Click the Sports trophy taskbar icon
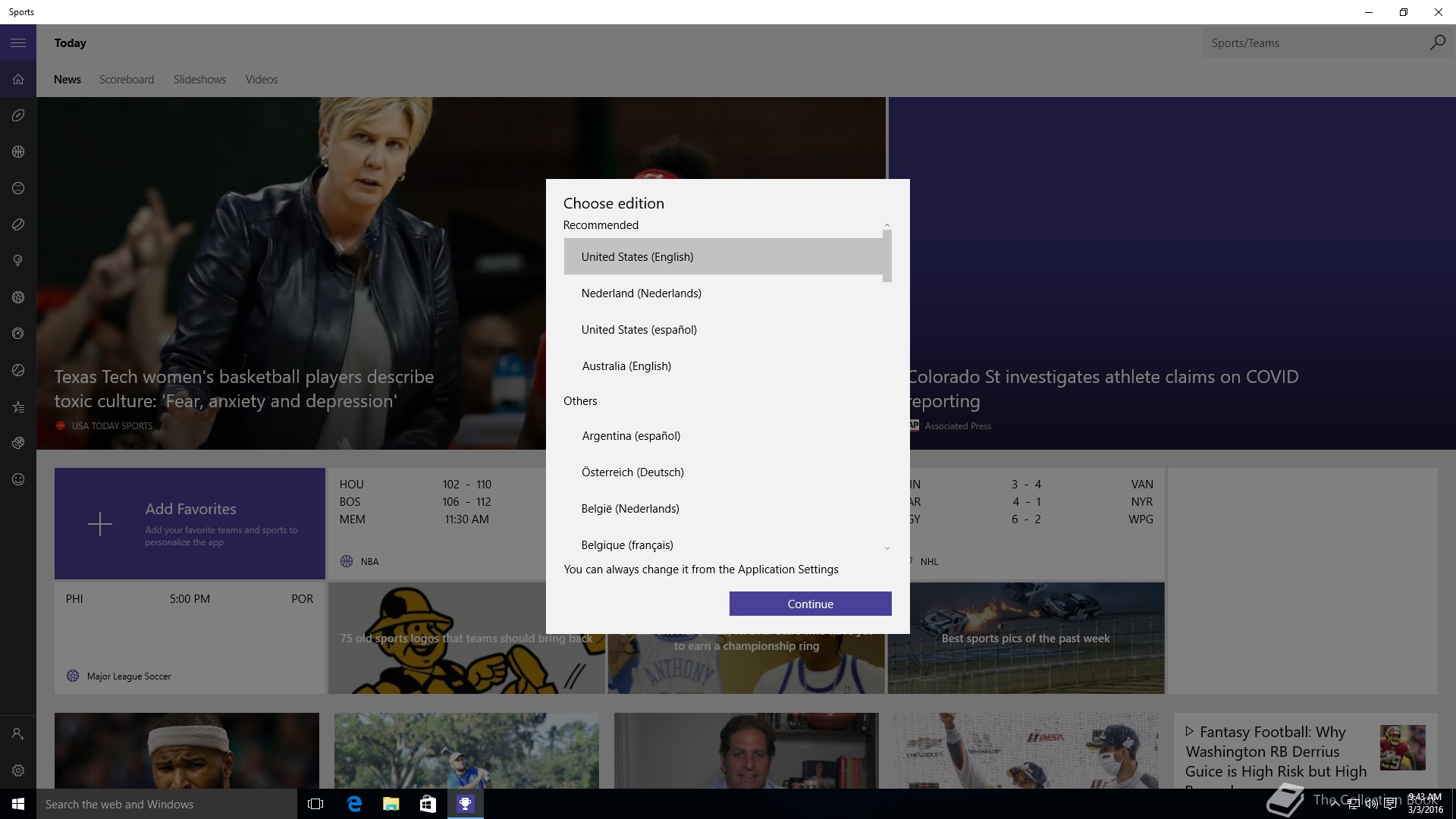Image resolution: width=1456 pixels, height=819 pixels. tap(465, 804)
